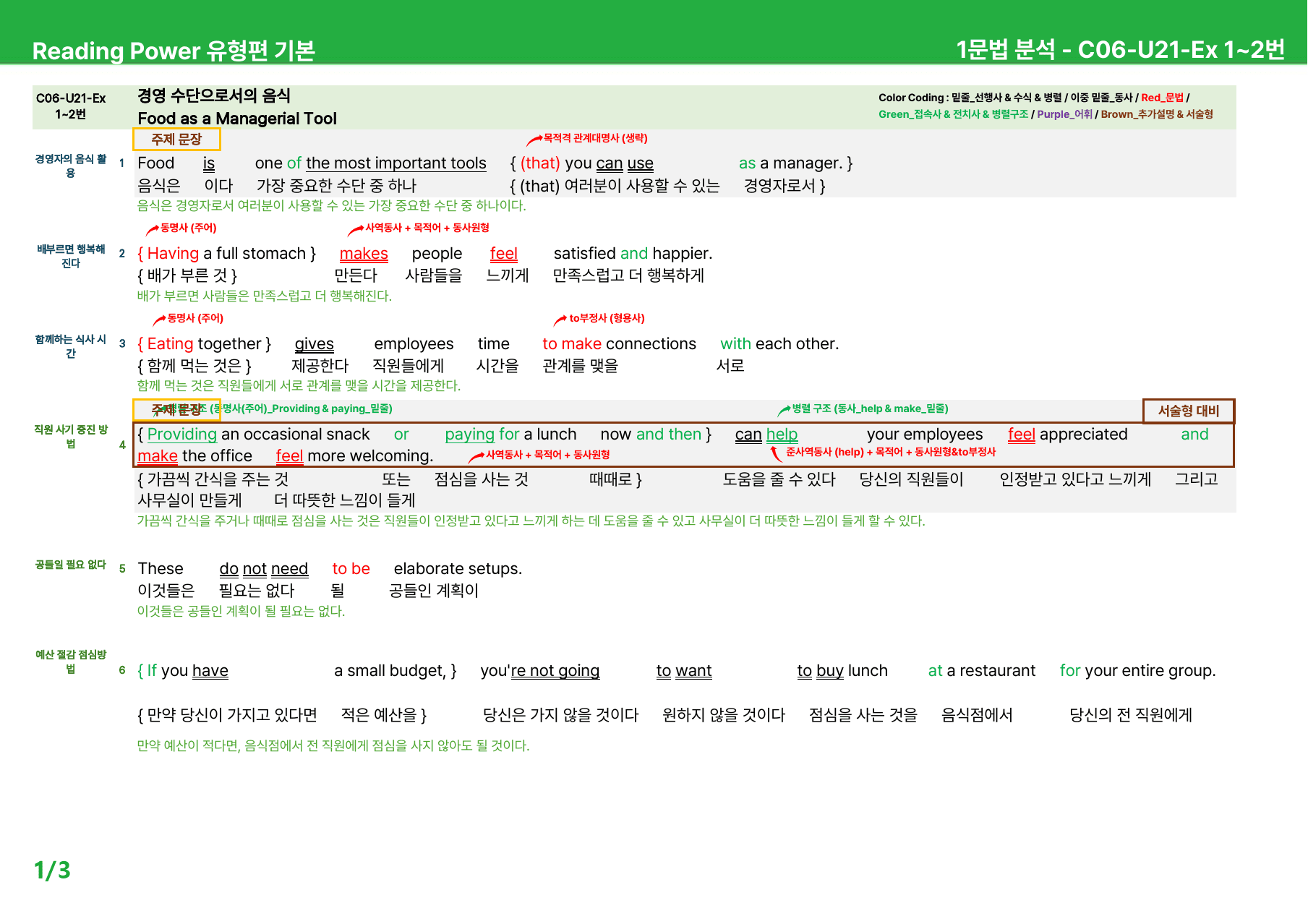Click the translation '만약 예산이 적다면, 음식점에서 전 직원에게 점심을 사지 않아도 될 것이다.'
The width and height of the screenshot is (1308, 924).
(x=333, y=745)
